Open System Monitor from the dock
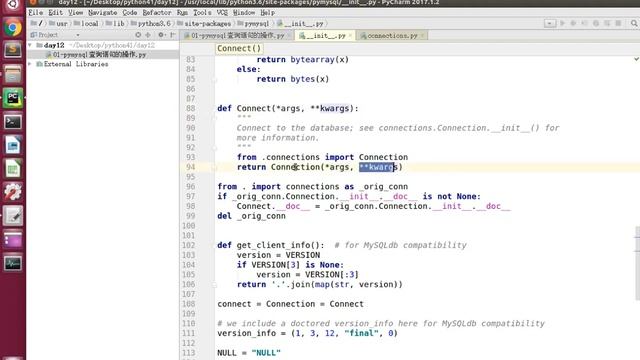 coord(13,263)
